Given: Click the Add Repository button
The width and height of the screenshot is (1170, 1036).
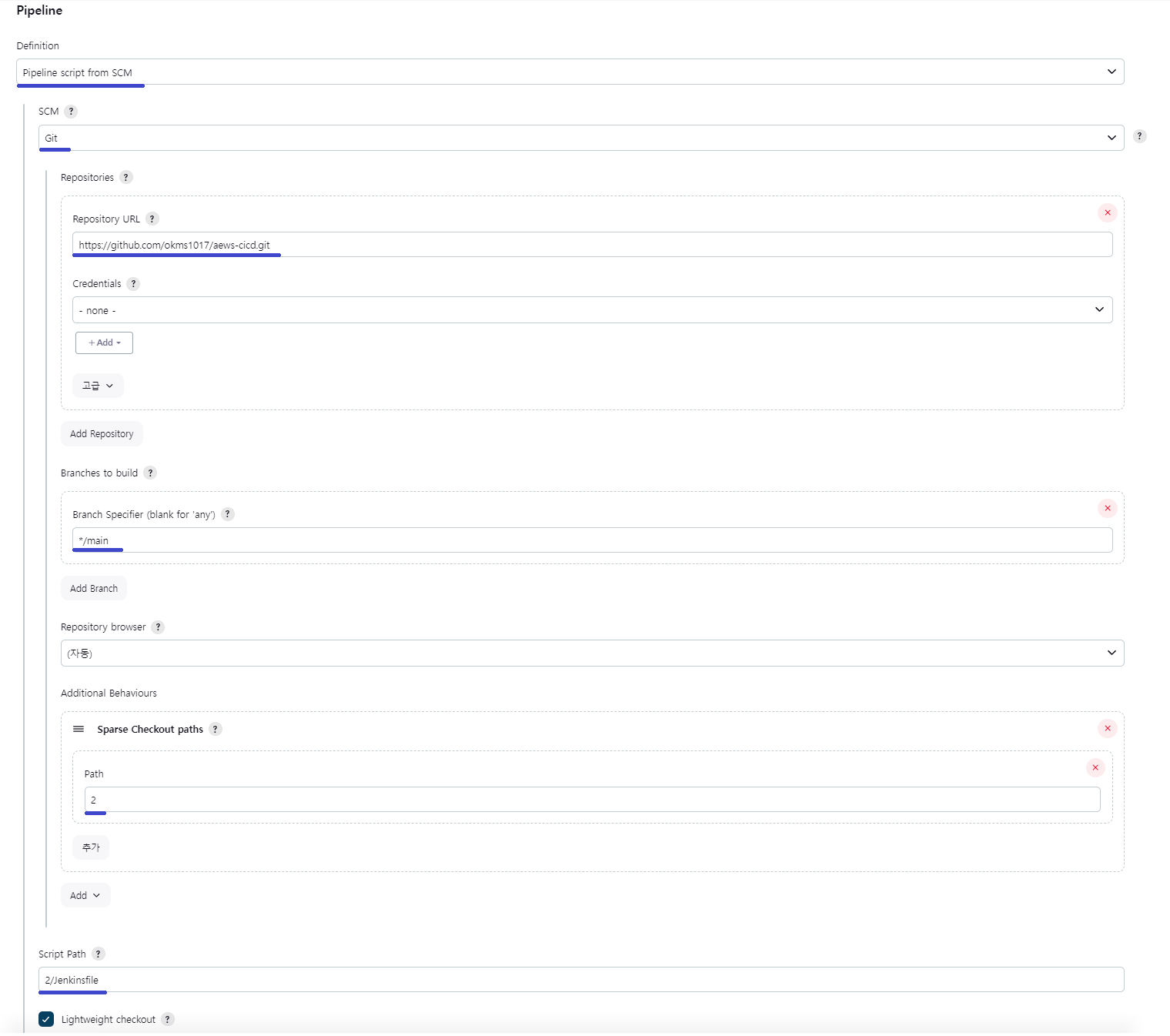Looking at the screenshot, I should 102,434.
